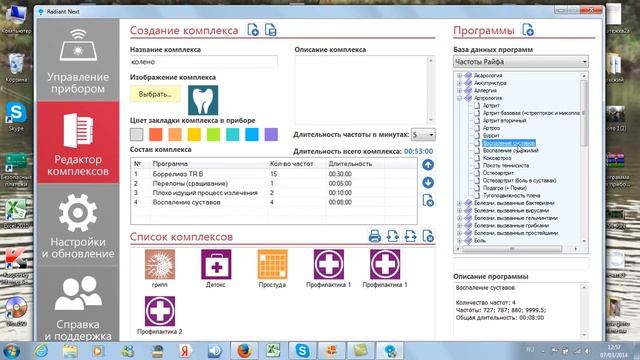Screen dimensions: 640x360
Task: Collapse the Артрология tree node
Action: (460, 98)
